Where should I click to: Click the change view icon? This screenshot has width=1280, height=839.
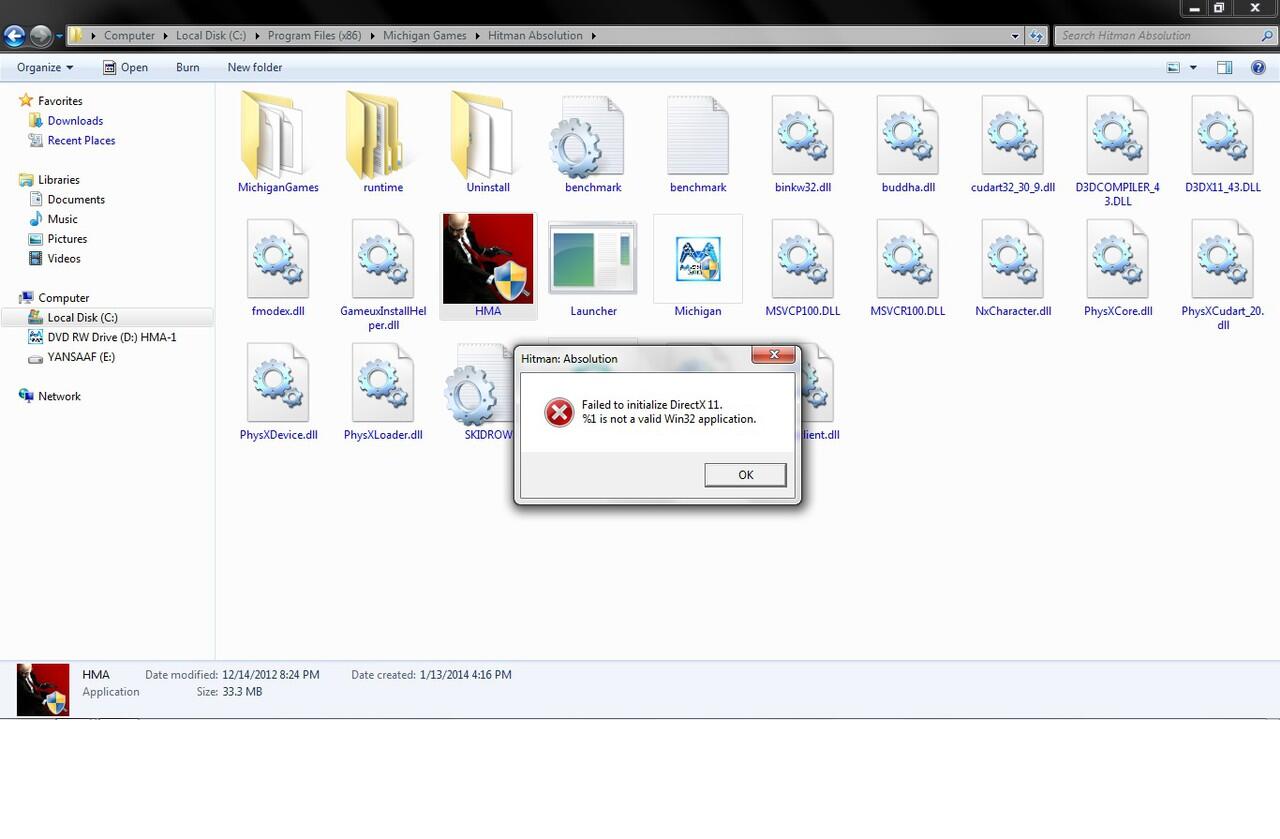click(1173, 68)
